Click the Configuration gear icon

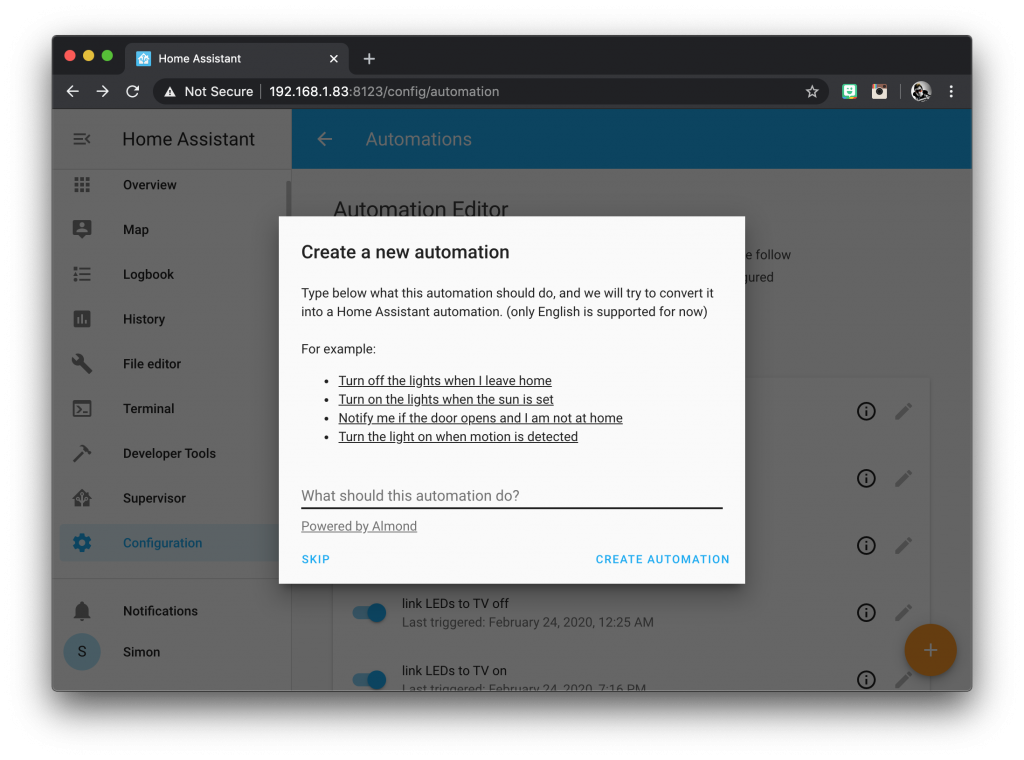click(82, 543)
